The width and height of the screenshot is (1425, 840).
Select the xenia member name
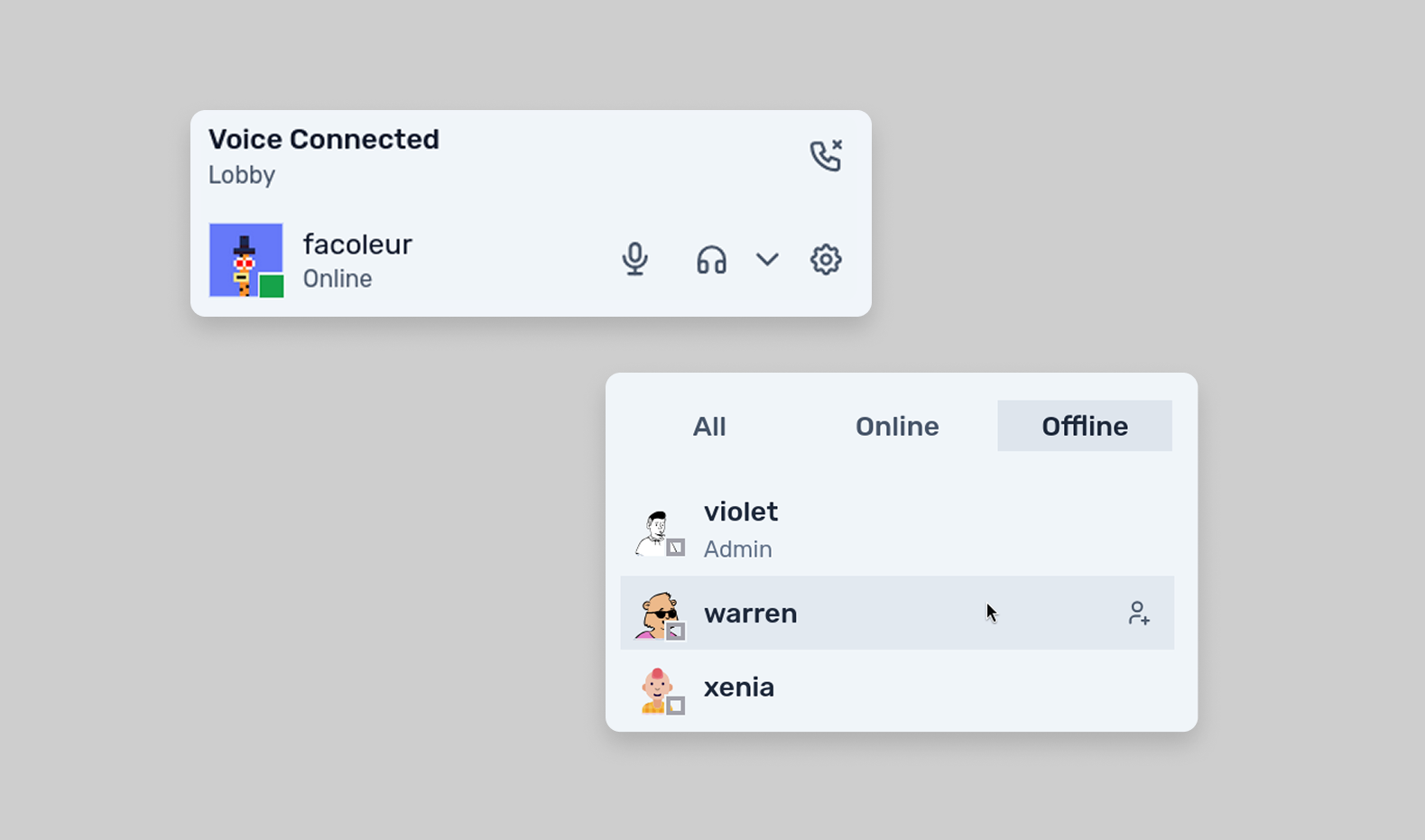pyautogui.click(x=739, y=688)
